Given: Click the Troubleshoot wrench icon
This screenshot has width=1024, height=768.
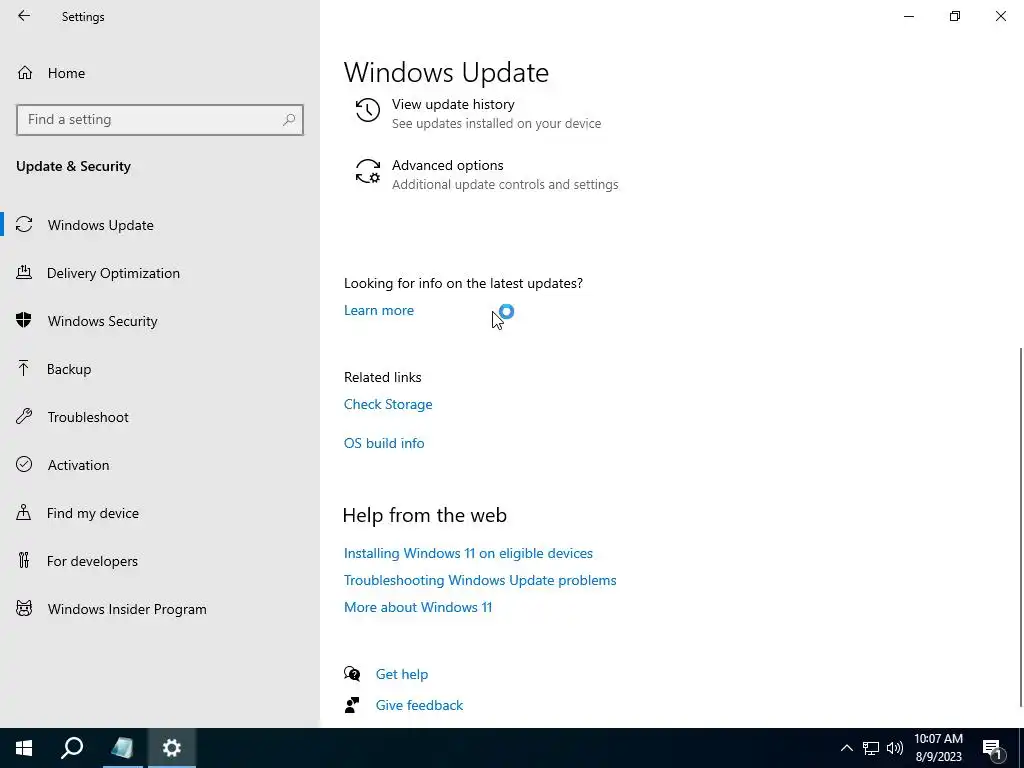Looking at the screenshot, I should [x=24, y=416].
